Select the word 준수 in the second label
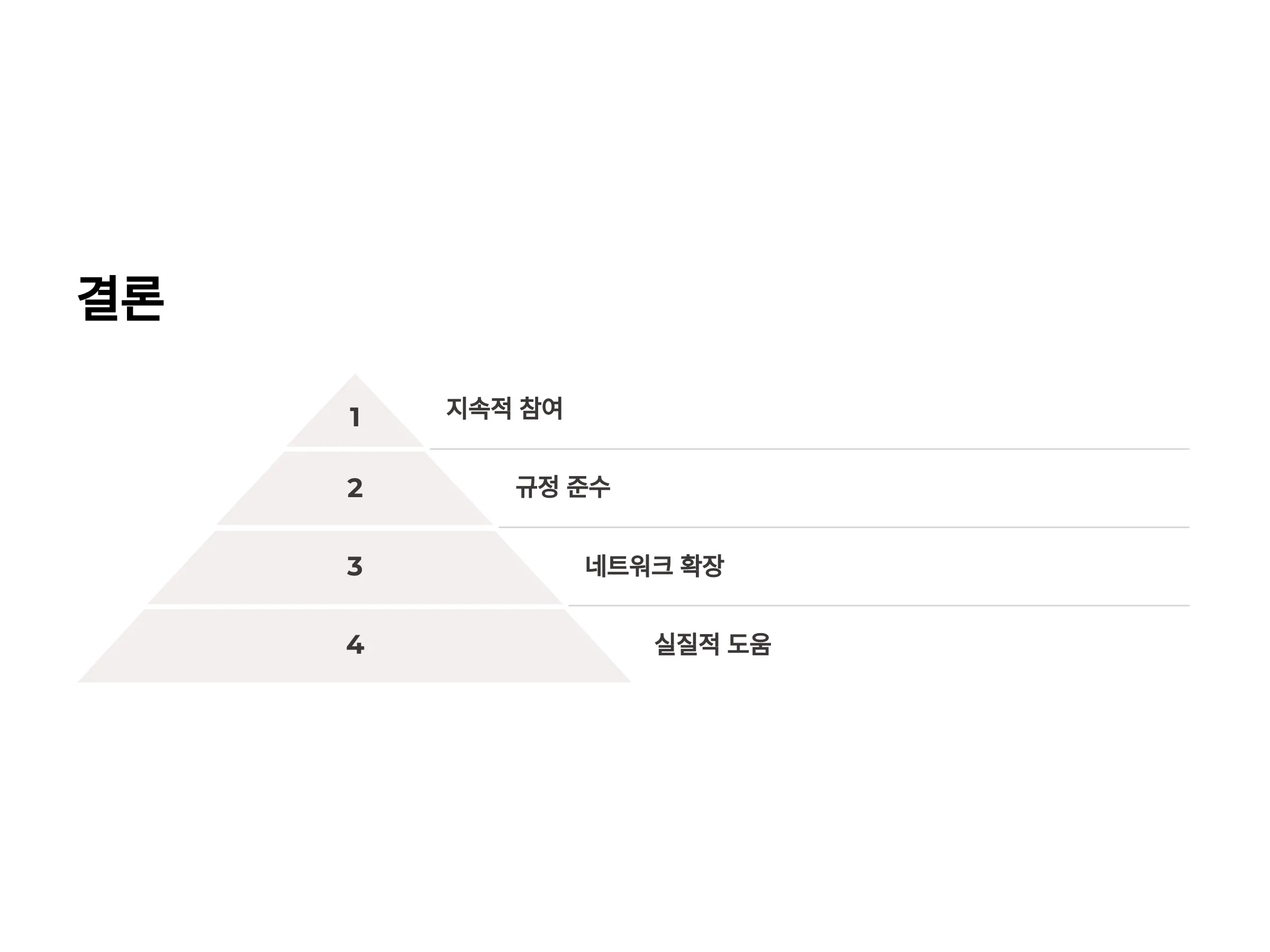Image resolution: width=1270 pixels, height=952 pixels. [x=588, y=487]
